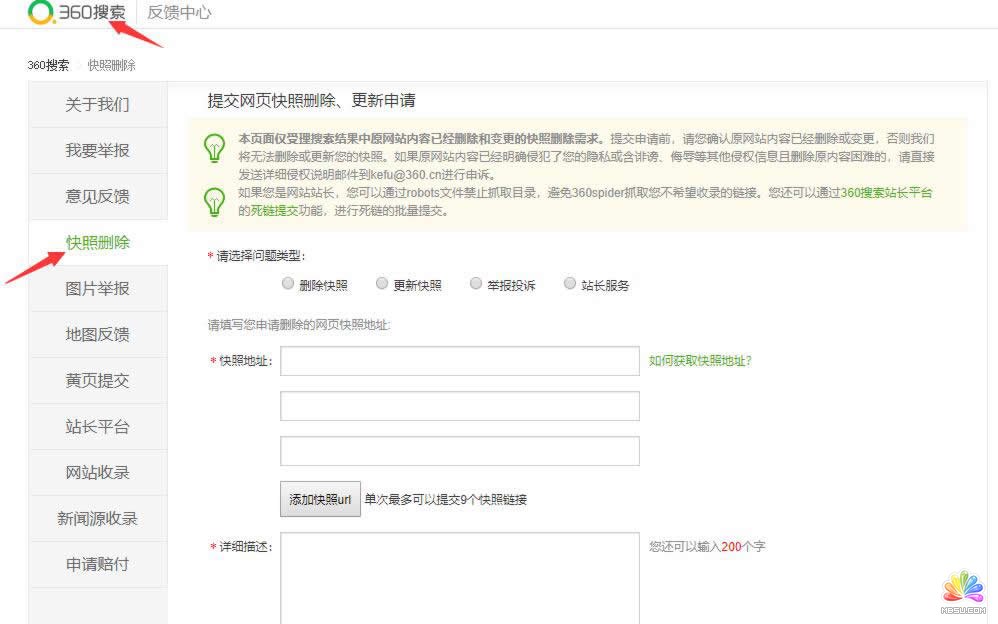Select the 删除快照 radio button
Image resolution: width=998 pixels, height=624 pixels.
288,283
